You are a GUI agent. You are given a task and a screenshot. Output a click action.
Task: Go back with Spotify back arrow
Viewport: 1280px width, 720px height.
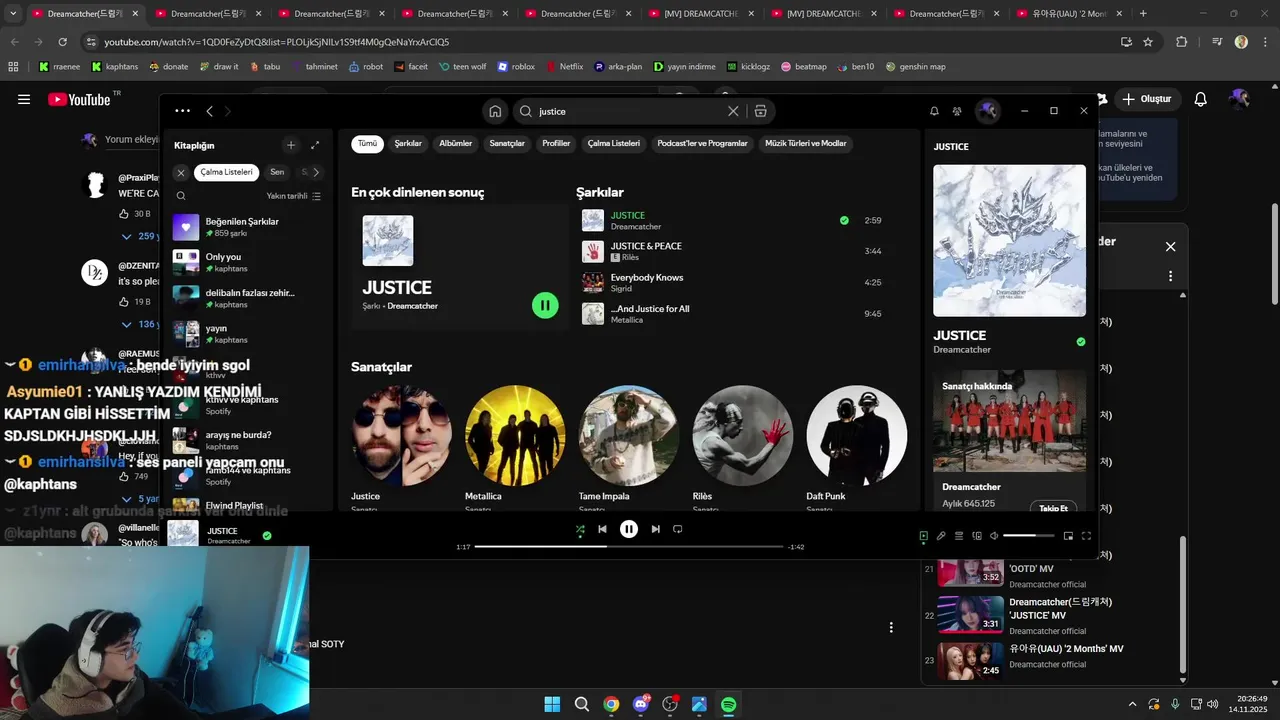click(209, 111)
